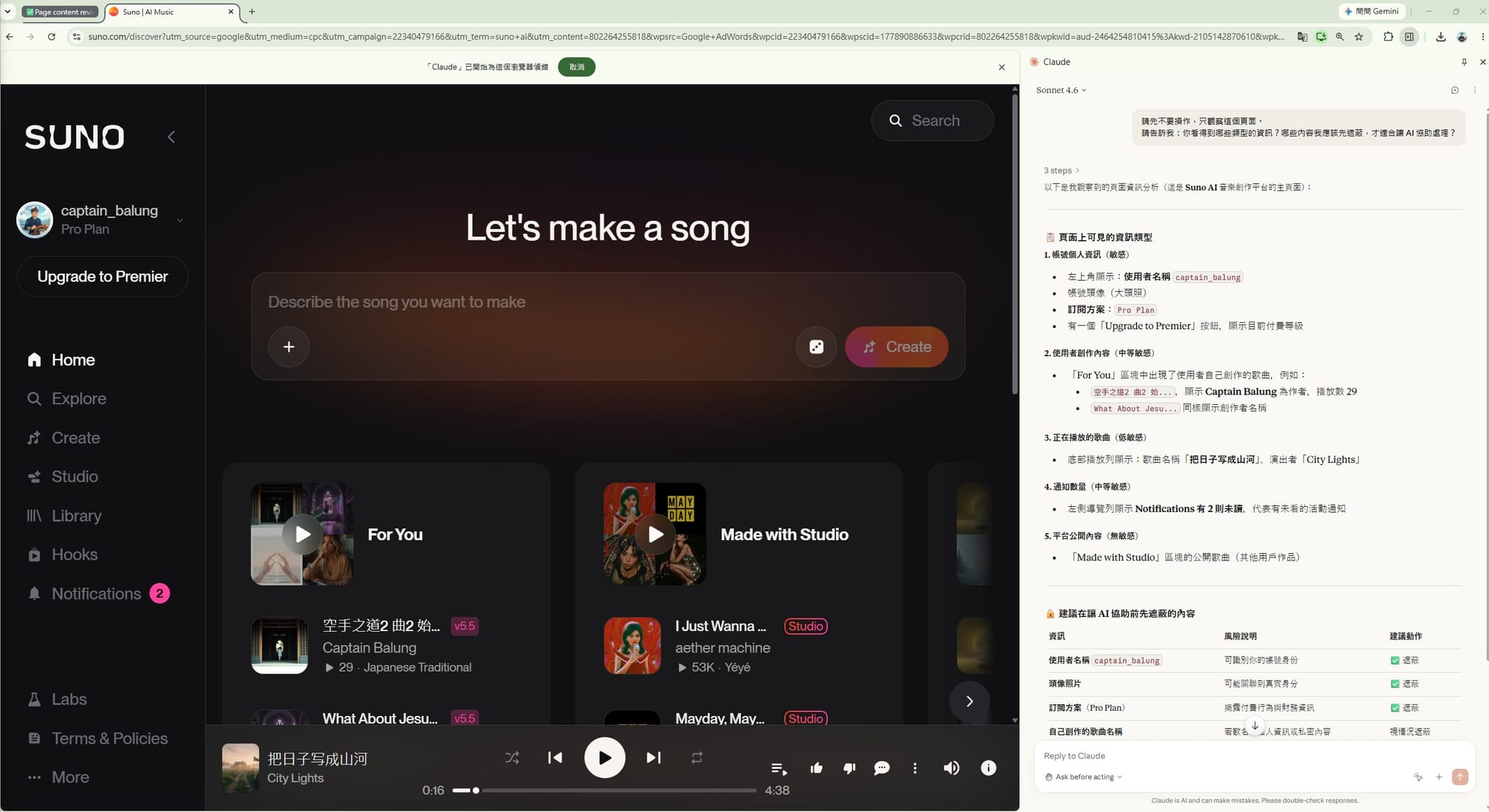Skip to the previous track
The height and width of the screenshot is (812, 1489).
coord(555,758)
